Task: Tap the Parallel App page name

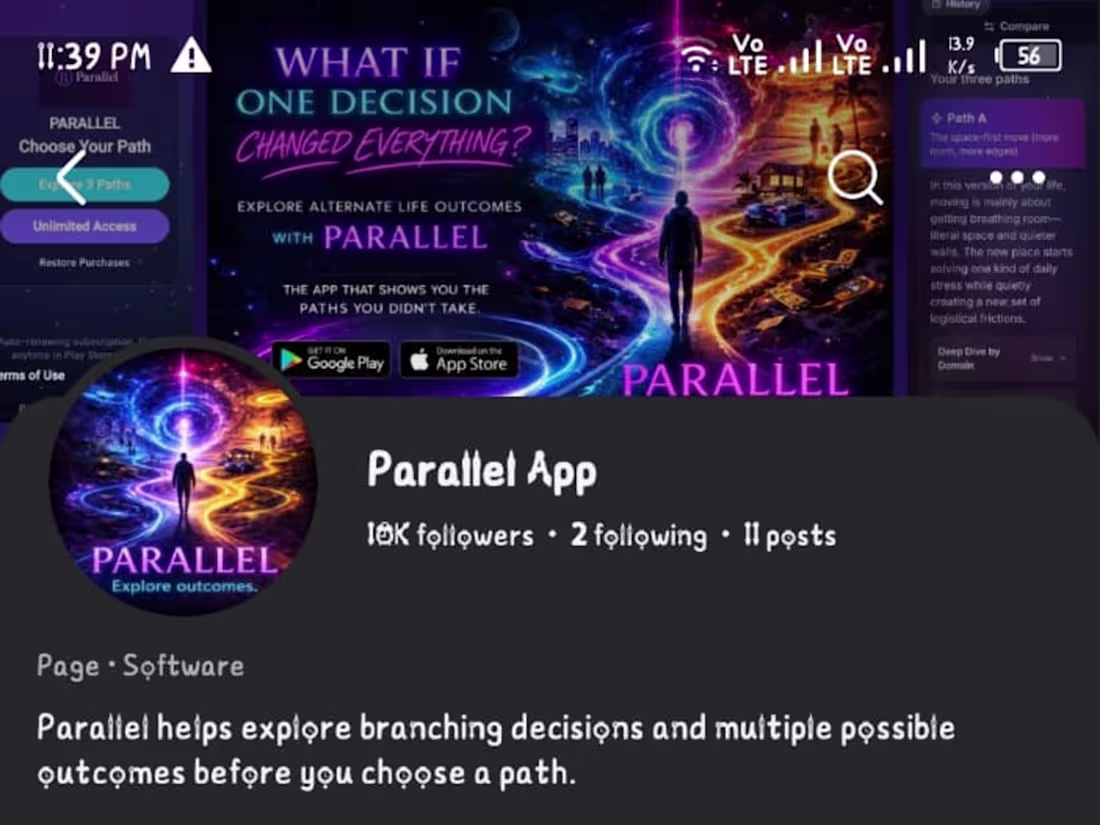Action: click(x=482, y=471)
